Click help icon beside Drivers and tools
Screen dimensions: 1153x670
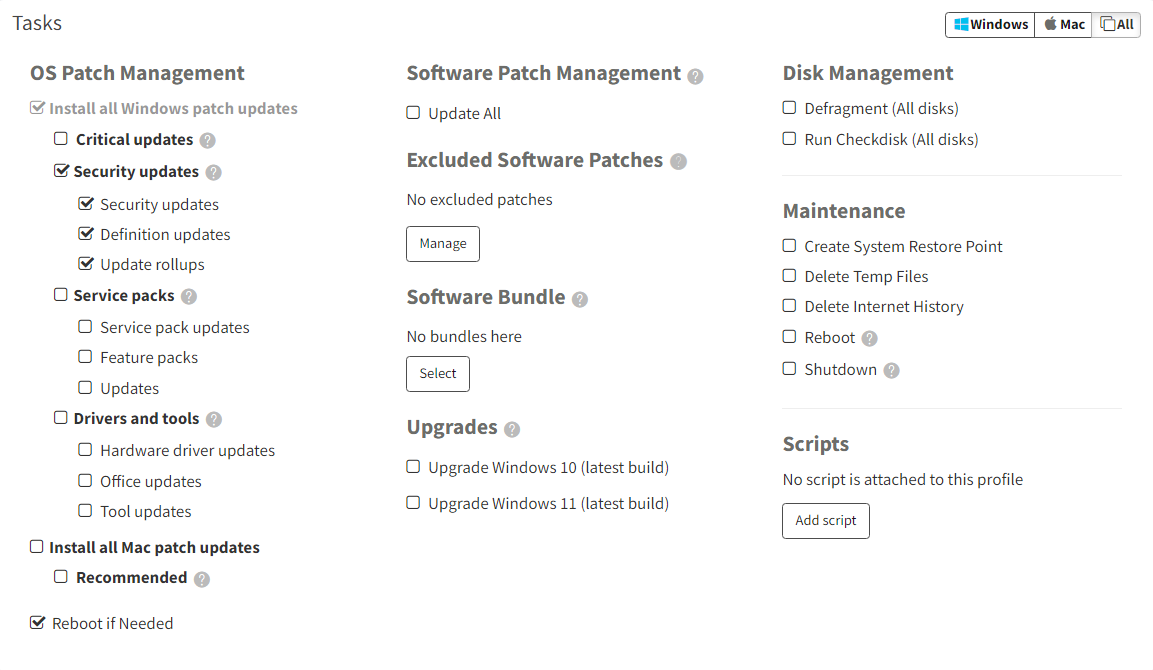pyautogui.click(x=214, y=419)
